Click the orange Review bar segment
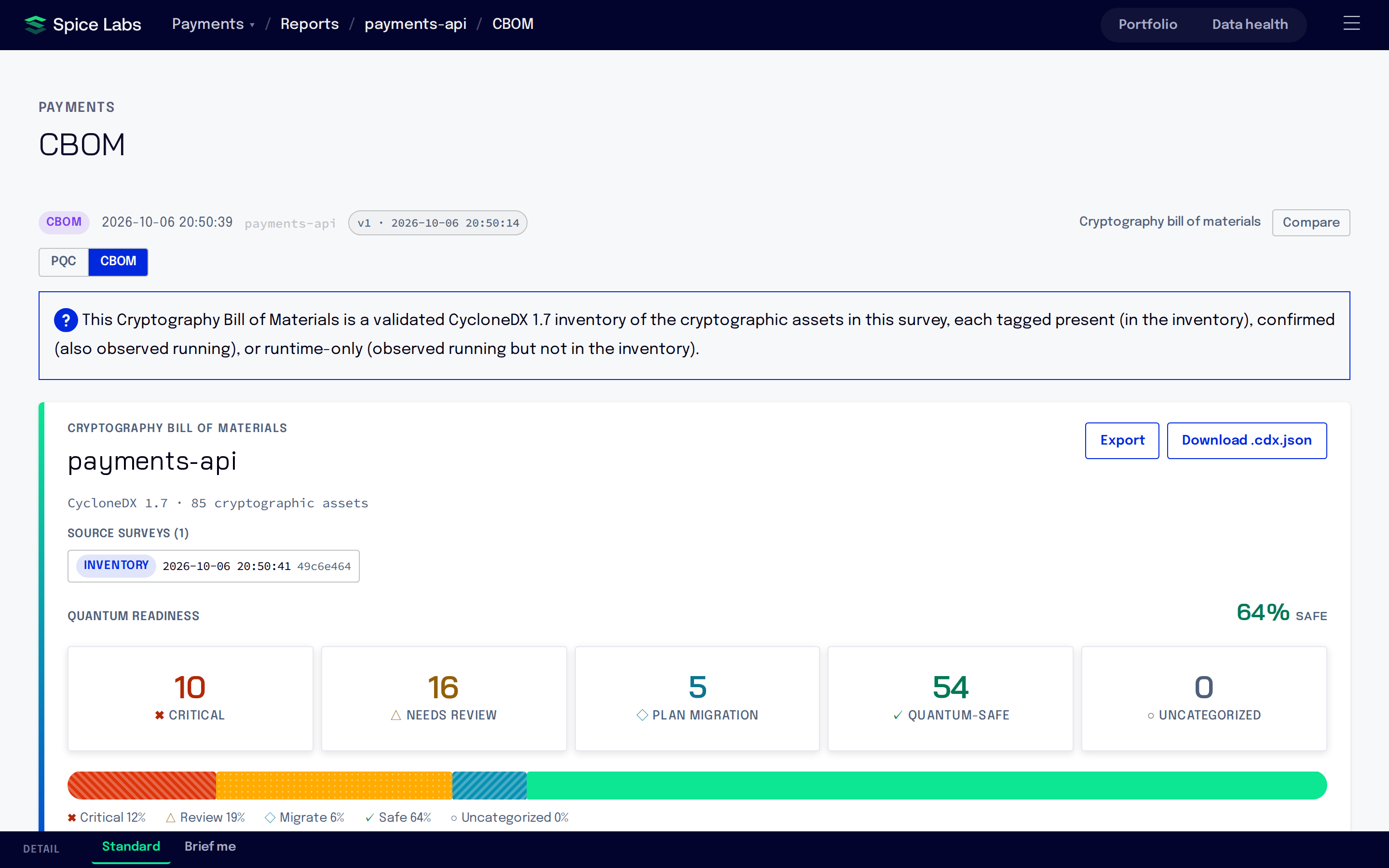The image size is (1389, 868). [x=334, y=786]
